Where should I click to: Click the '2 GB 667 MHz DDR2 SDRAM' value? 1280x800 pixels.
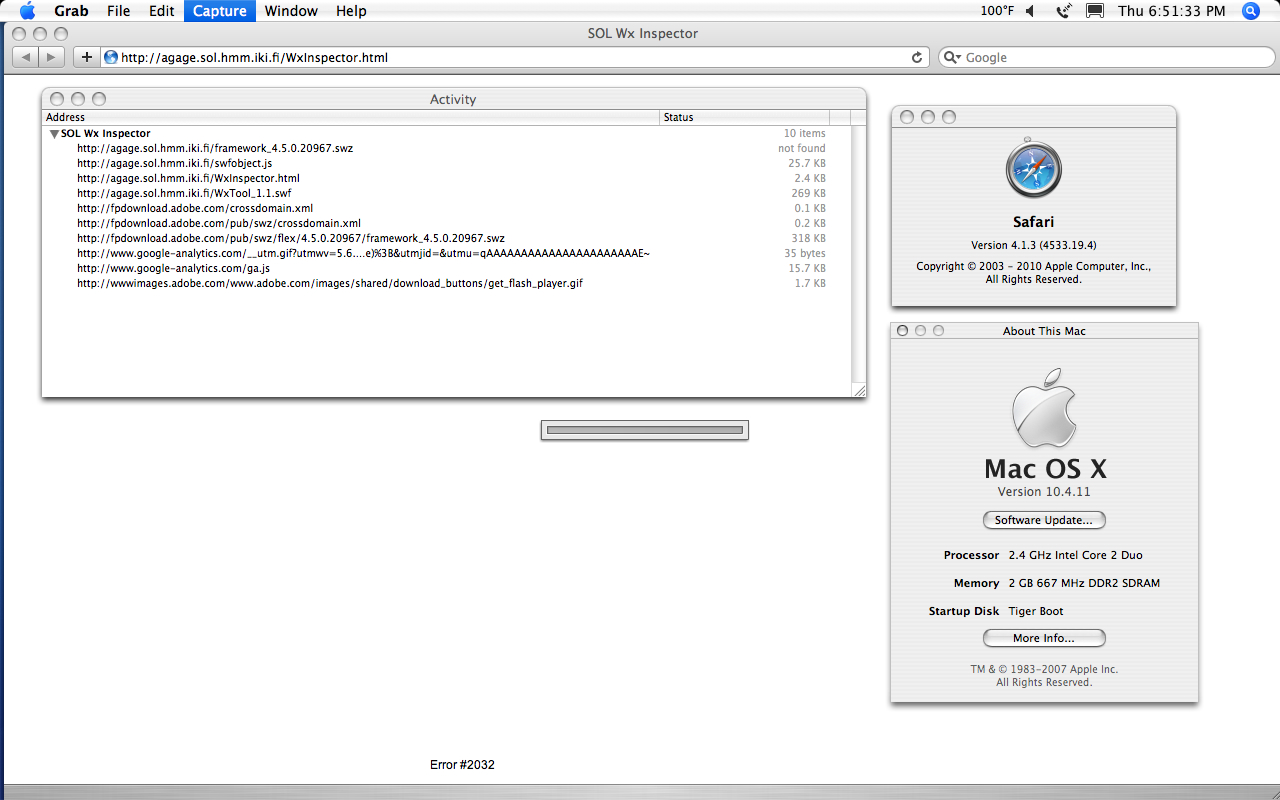pos(1084,583)
